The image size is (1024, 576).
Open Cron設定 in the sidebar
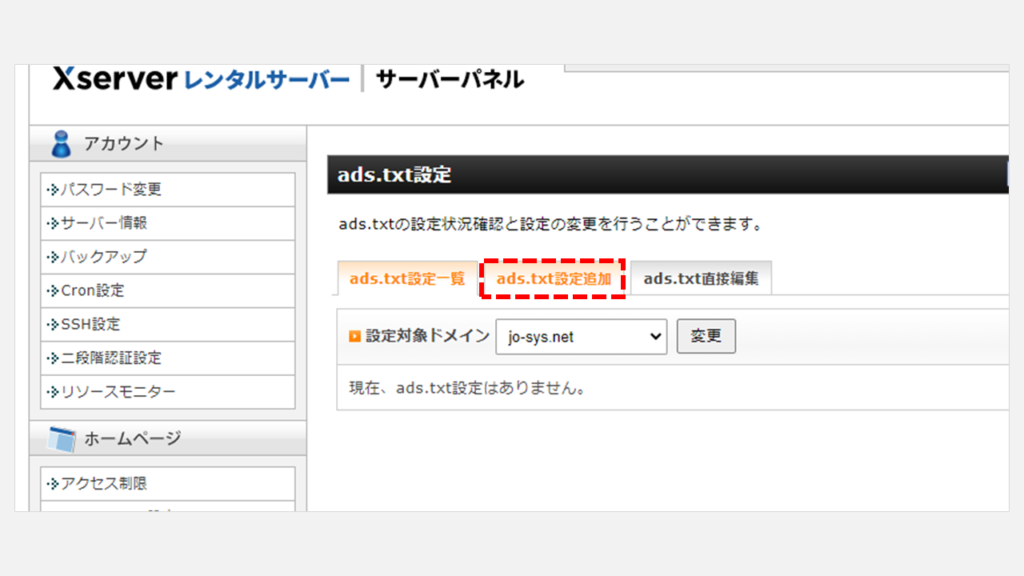(168, 291)
